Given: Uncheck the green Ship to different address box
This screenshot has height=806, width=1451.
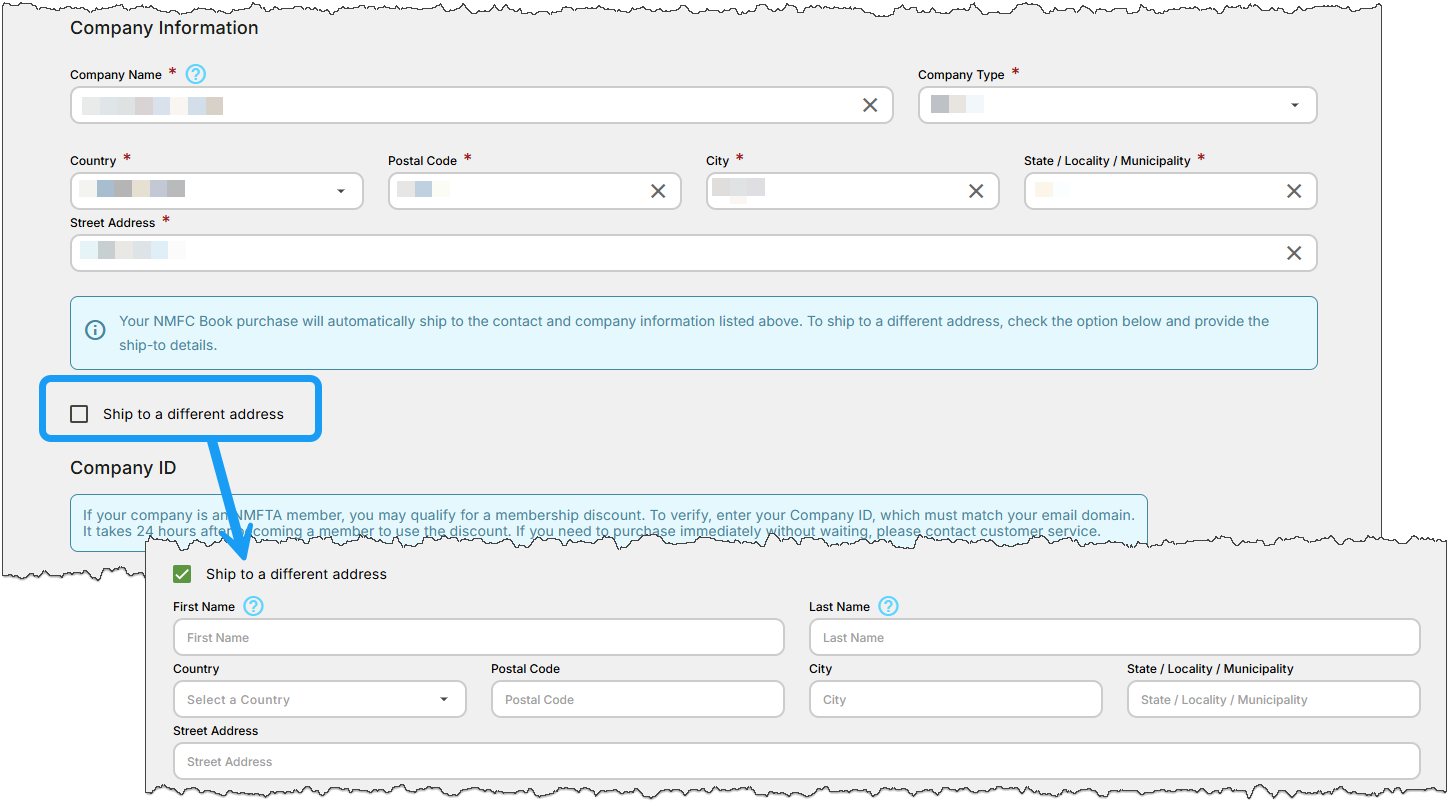Looking at the screenshot, I should [182, 574].
